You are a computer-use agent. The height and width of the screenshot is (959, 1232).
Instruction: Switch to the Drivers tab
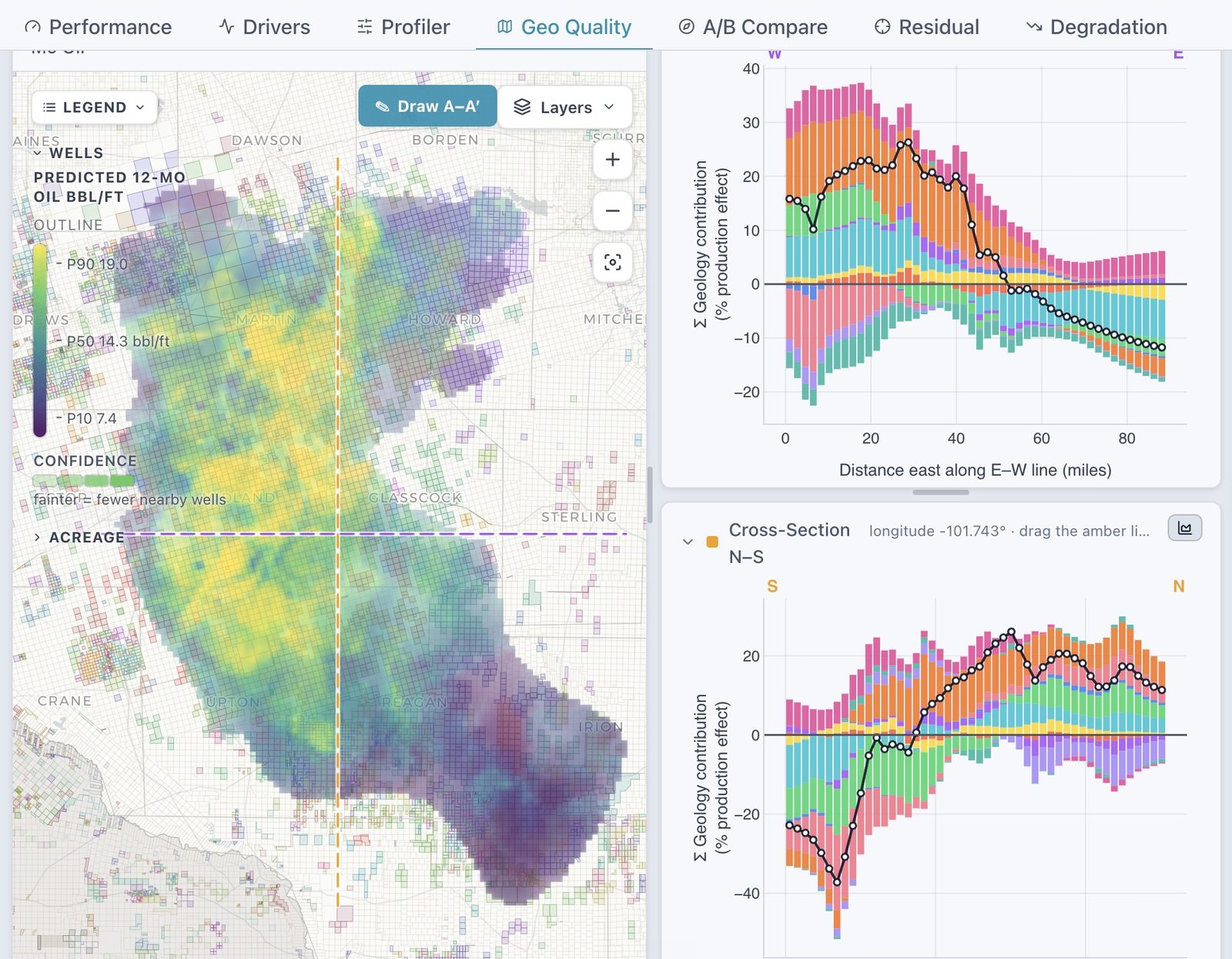point(264,27)
